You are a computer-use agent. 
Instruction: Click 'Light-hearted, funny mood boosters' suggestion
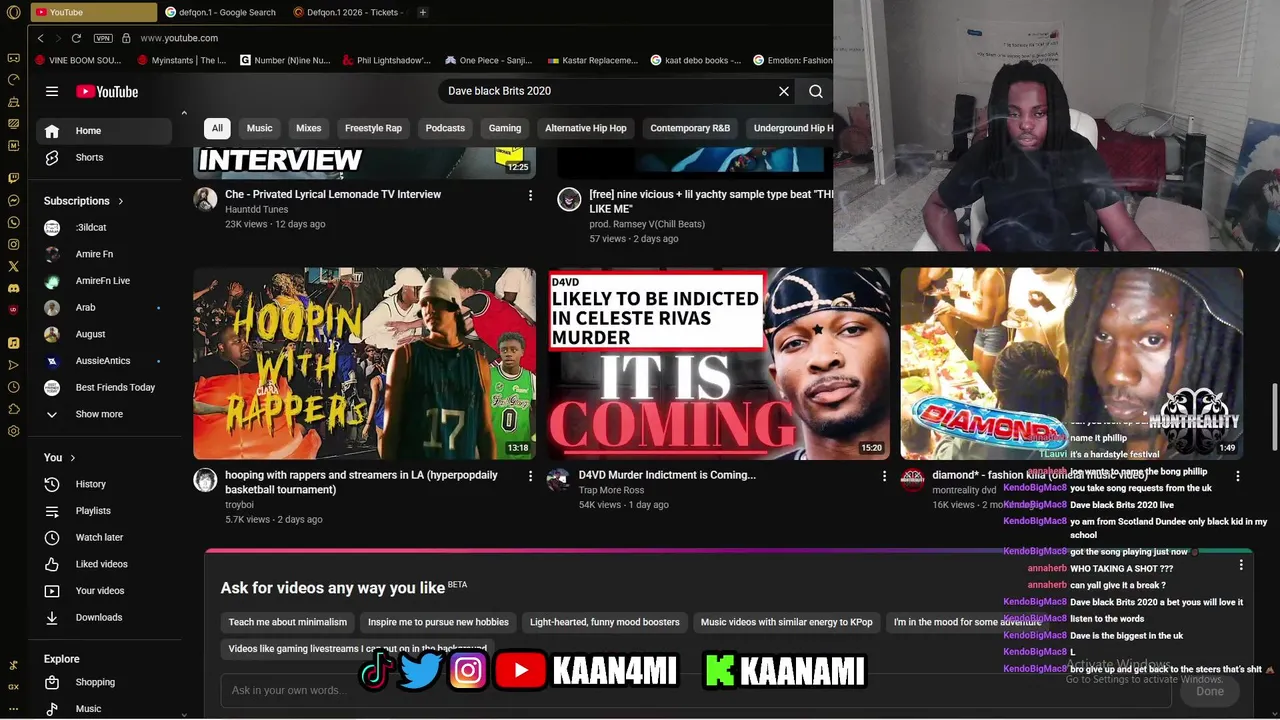click(604, 622)
